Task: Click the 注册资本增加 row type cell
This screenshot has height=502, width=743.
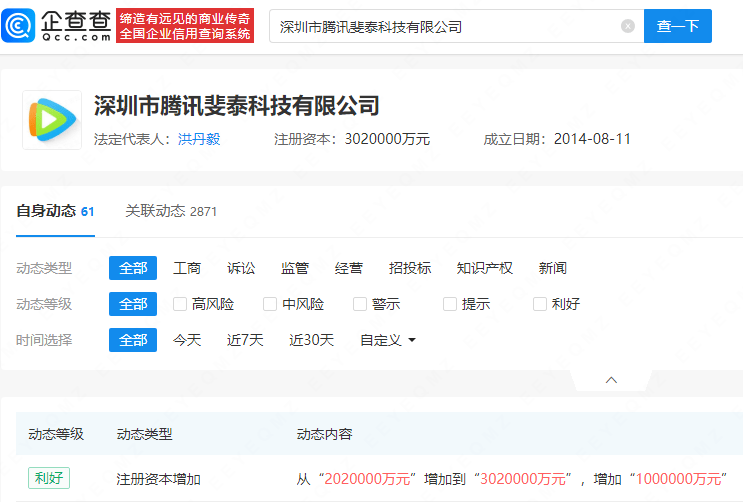Action: (158, 479)
